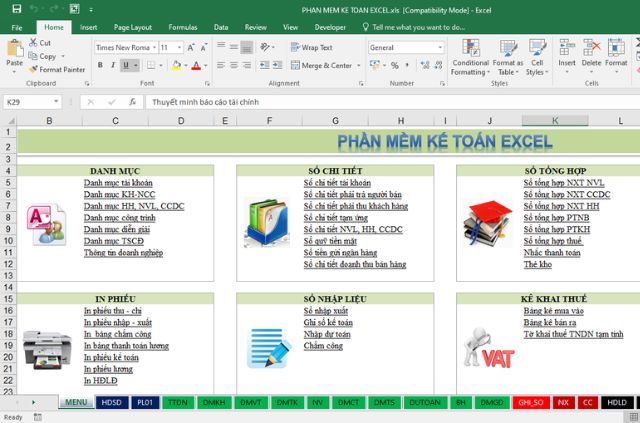Toggle Wrap Text

click(x=311, y=47)
